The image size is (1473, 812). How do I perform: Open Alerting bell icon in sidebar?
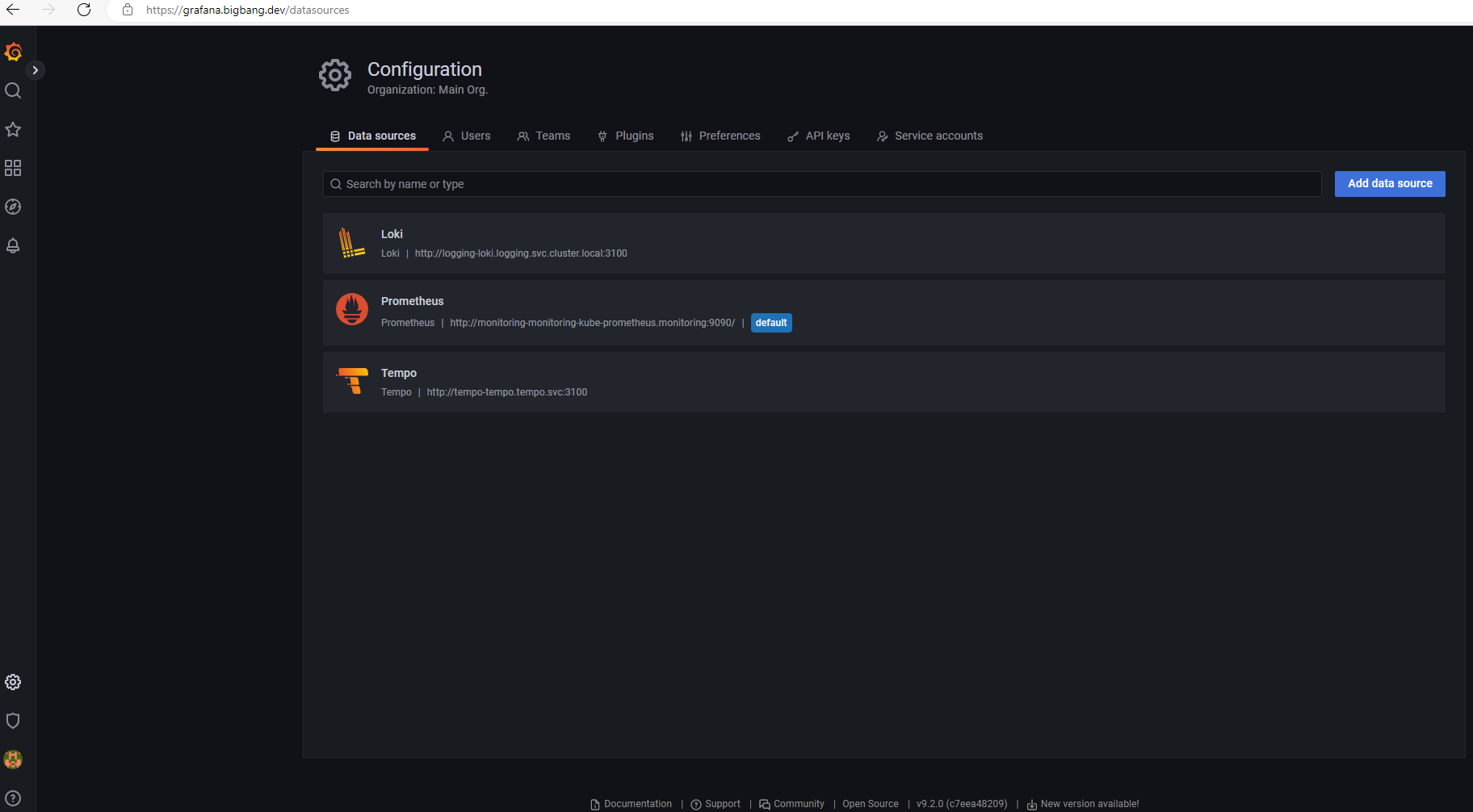click(x=13, y=245)
